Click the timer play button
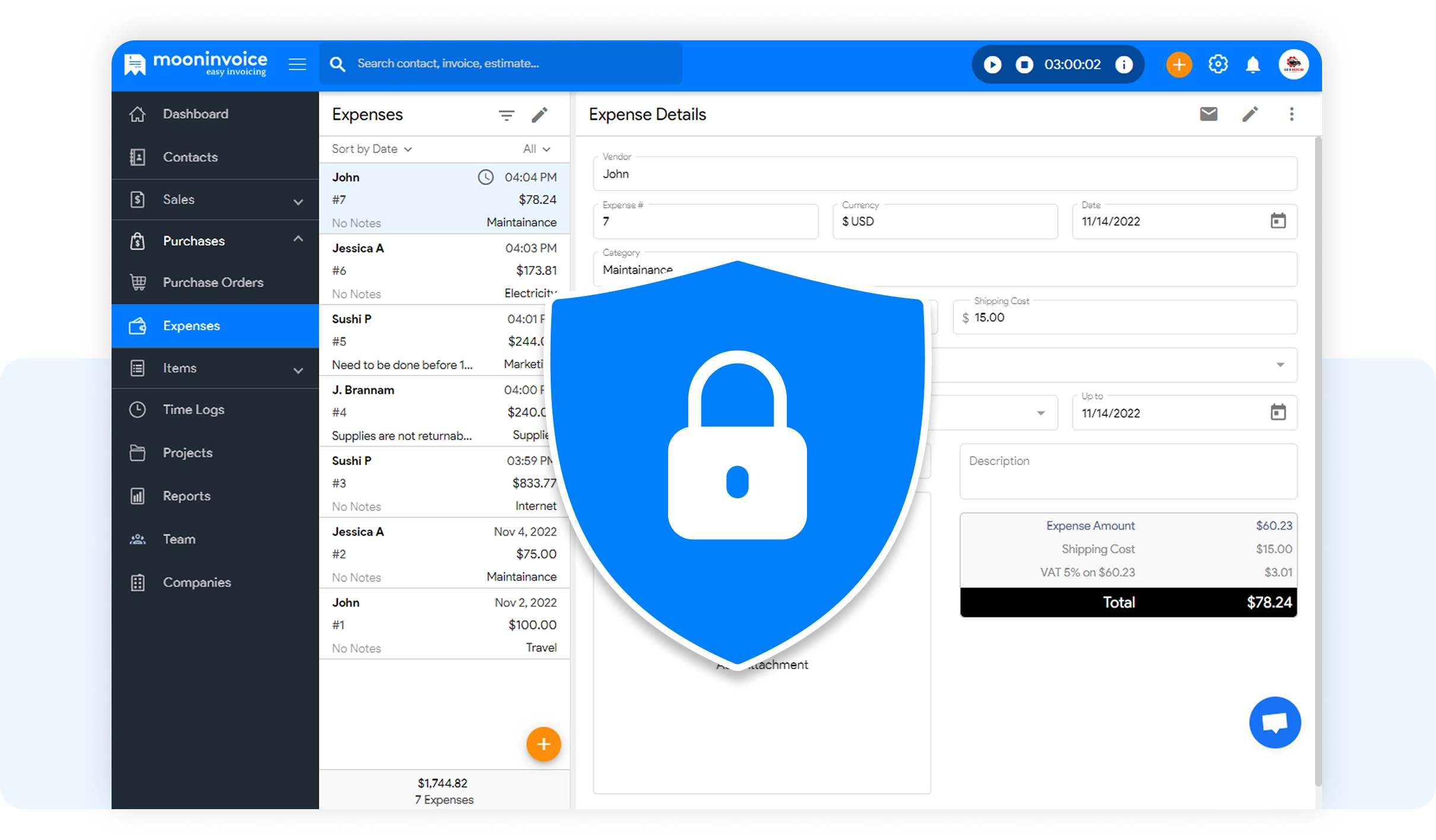The width and height of the screenshot is (1436, 840). tap(992, 64)
